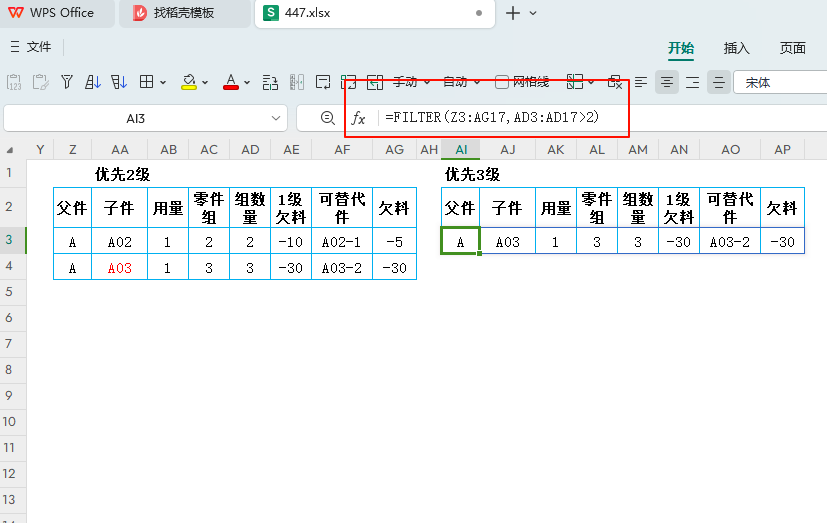Switch to the 找稻壳模板 tab

(184, 13)
